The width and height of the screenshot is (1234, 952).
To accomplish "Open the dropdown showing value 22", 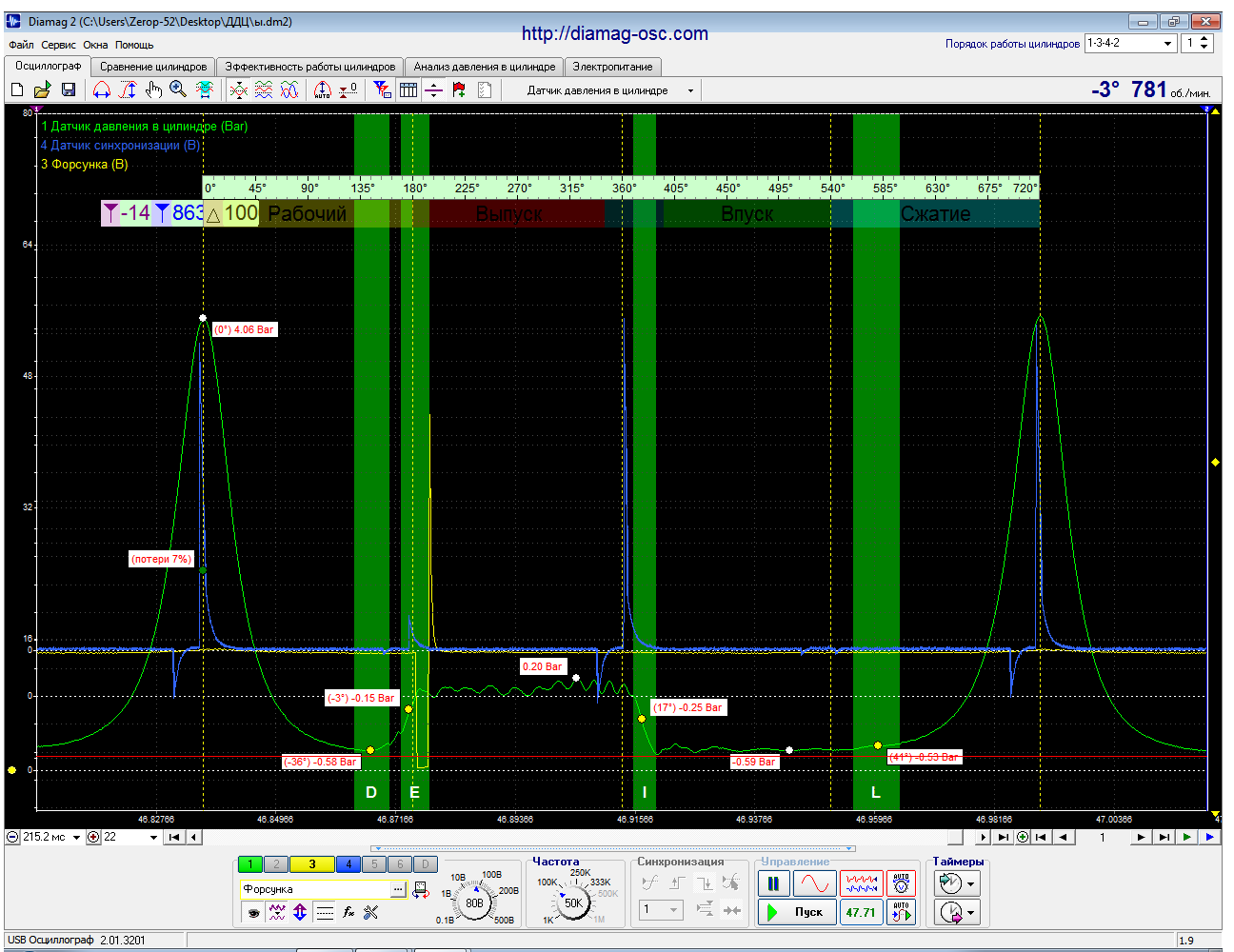I will (153, 838).
